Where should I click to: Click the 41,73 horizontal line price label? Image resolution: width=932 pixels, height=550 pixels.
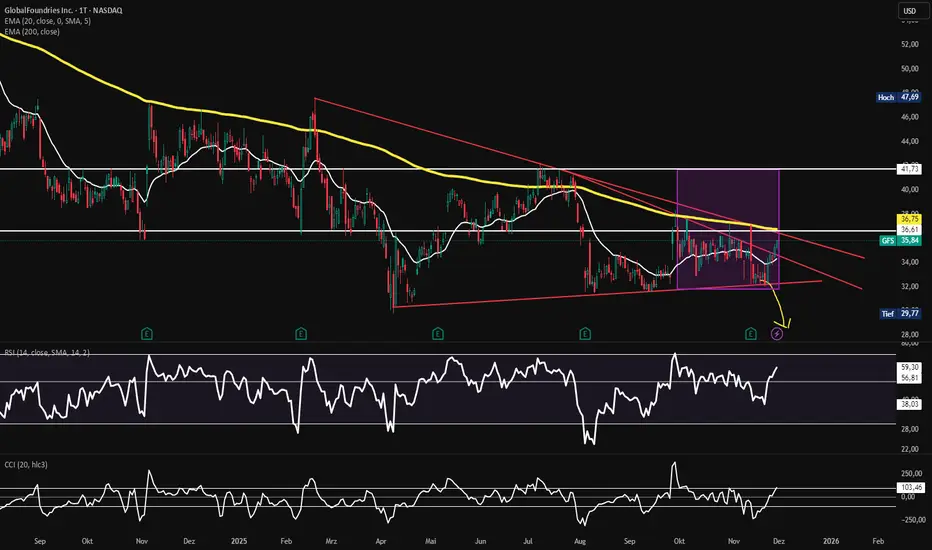tap(910, 169)
